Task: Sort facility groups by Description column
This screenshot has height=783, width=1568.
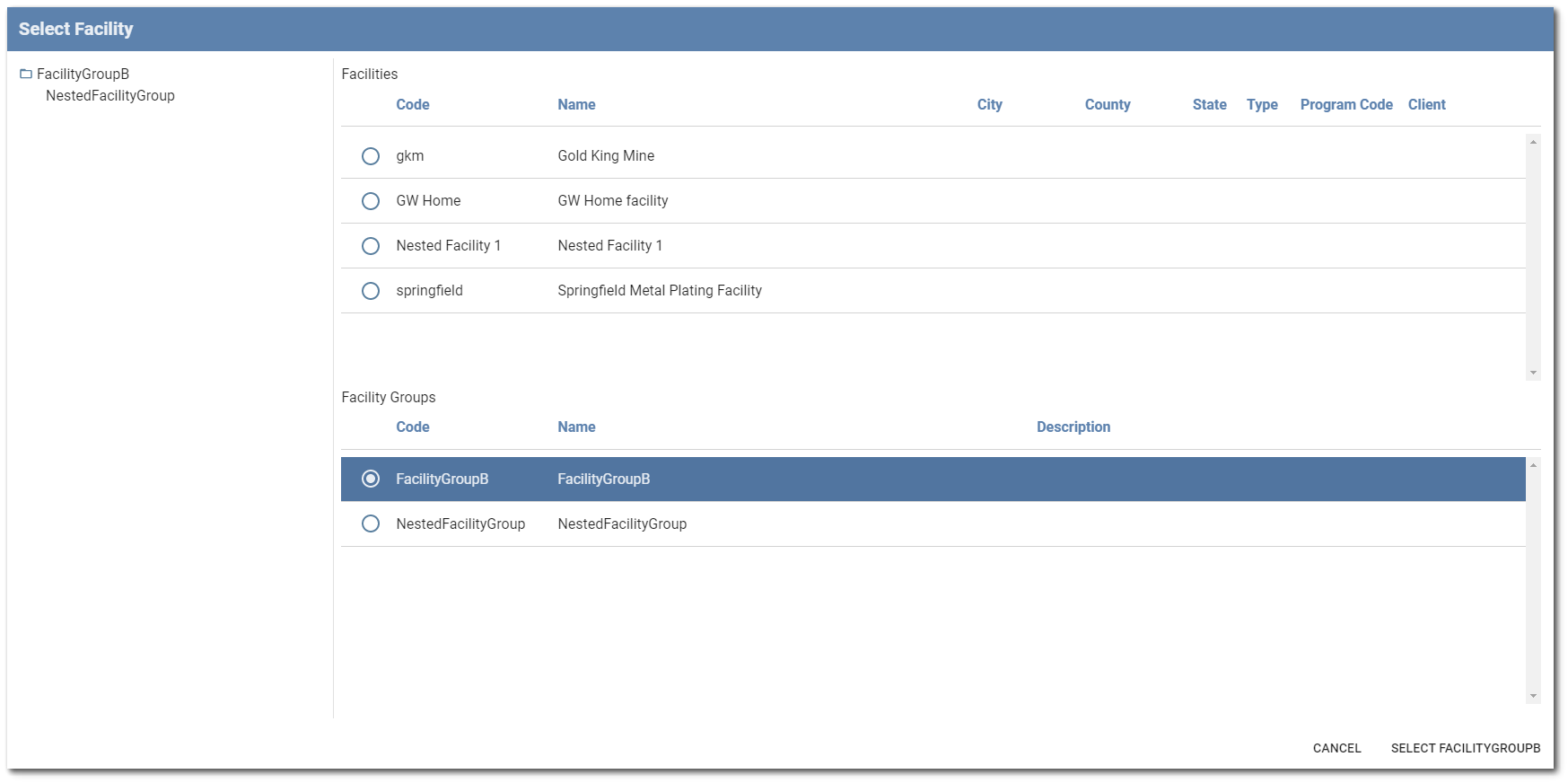Action: pyautogui.click(x=1073, y=427)
